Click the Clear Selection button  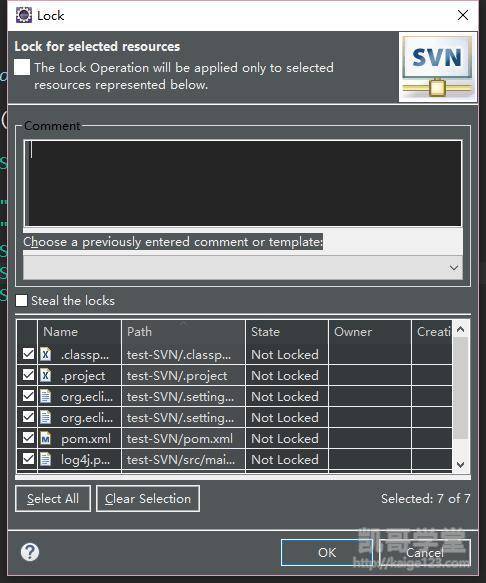pos(148,499)
